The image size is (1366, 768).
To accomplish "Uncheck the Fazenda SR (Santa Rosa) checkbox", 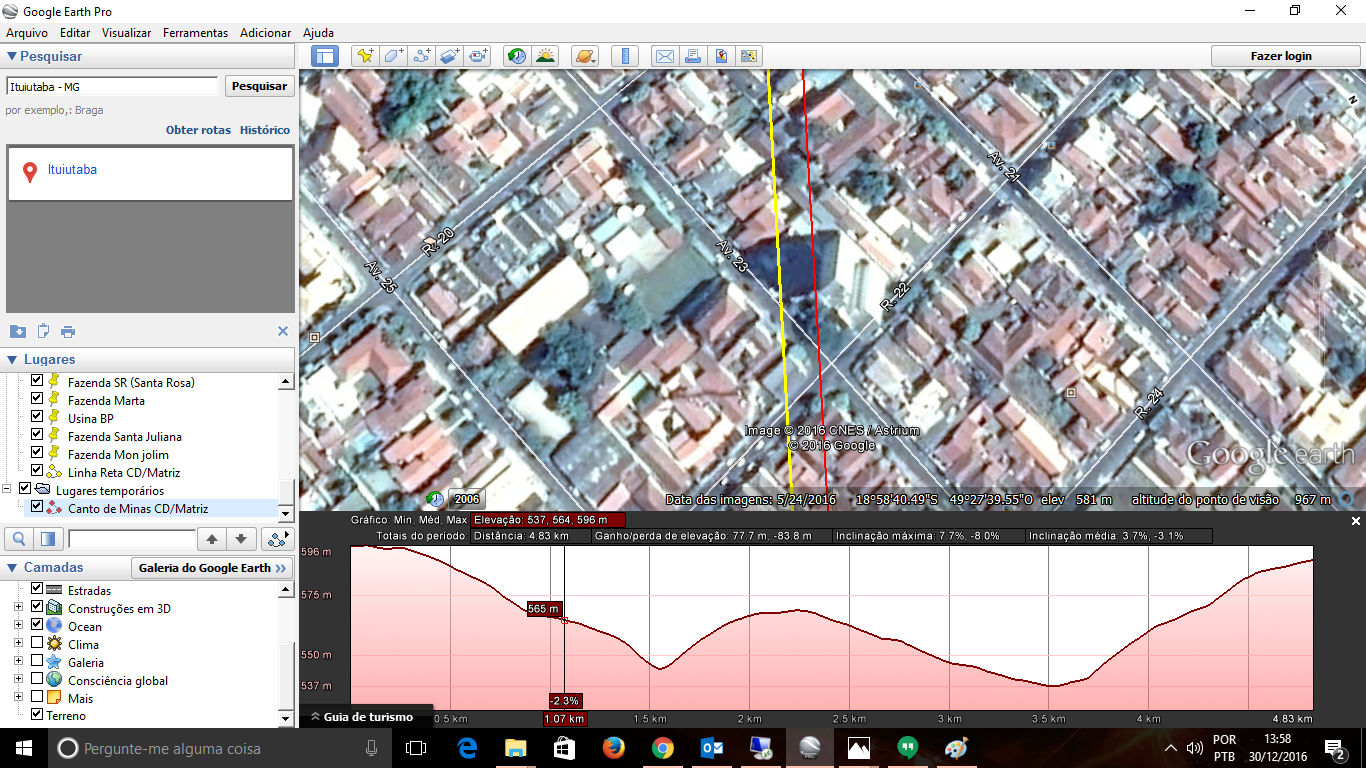I will pos(37,382).
